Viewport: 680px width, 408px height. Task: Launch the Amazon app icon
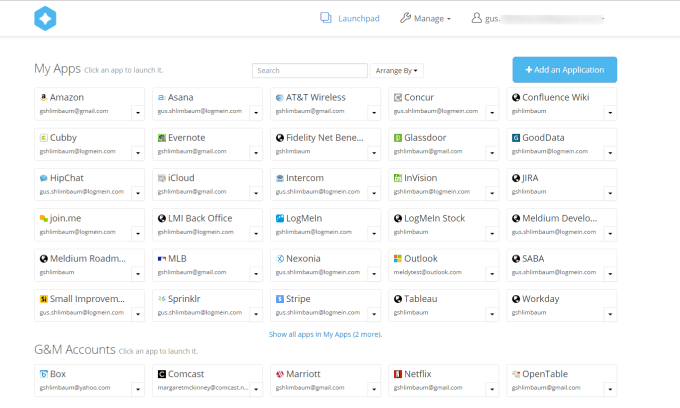[x=43, y=98]
